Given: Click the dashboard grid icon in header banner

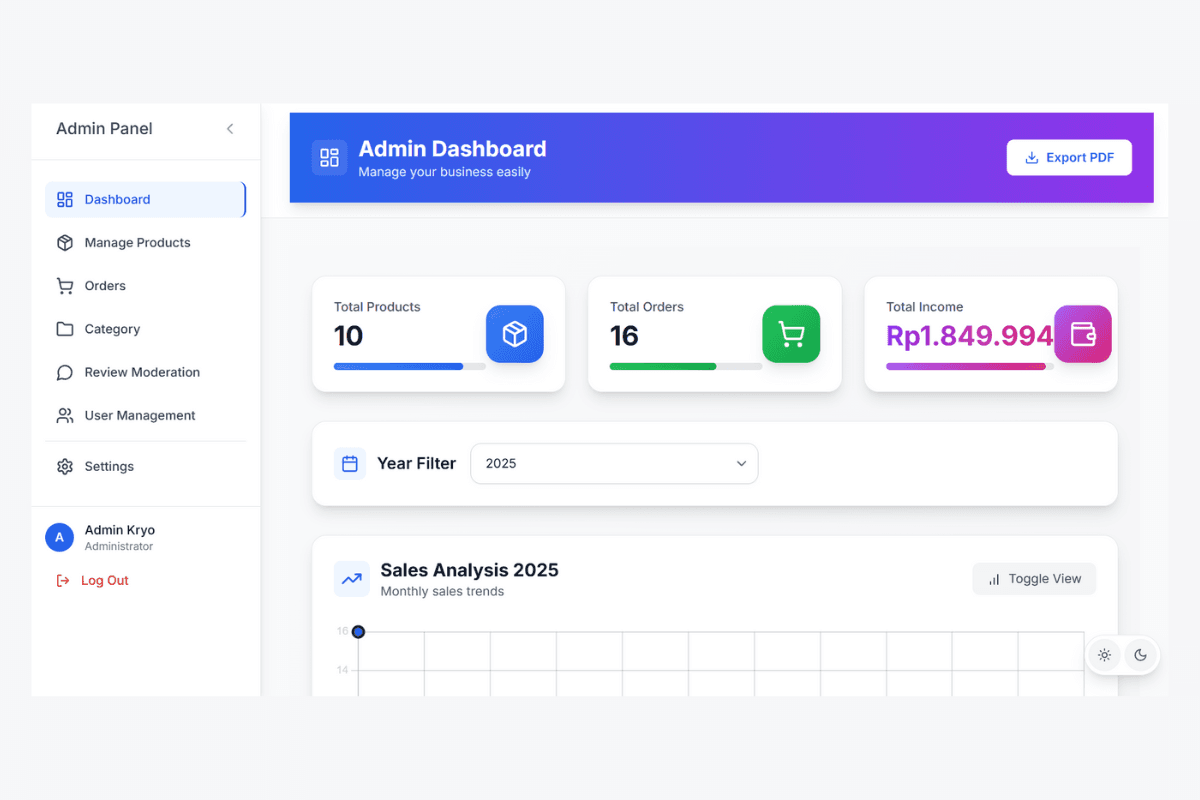Looking at the screenshot, I should click(x=329, y=158).
